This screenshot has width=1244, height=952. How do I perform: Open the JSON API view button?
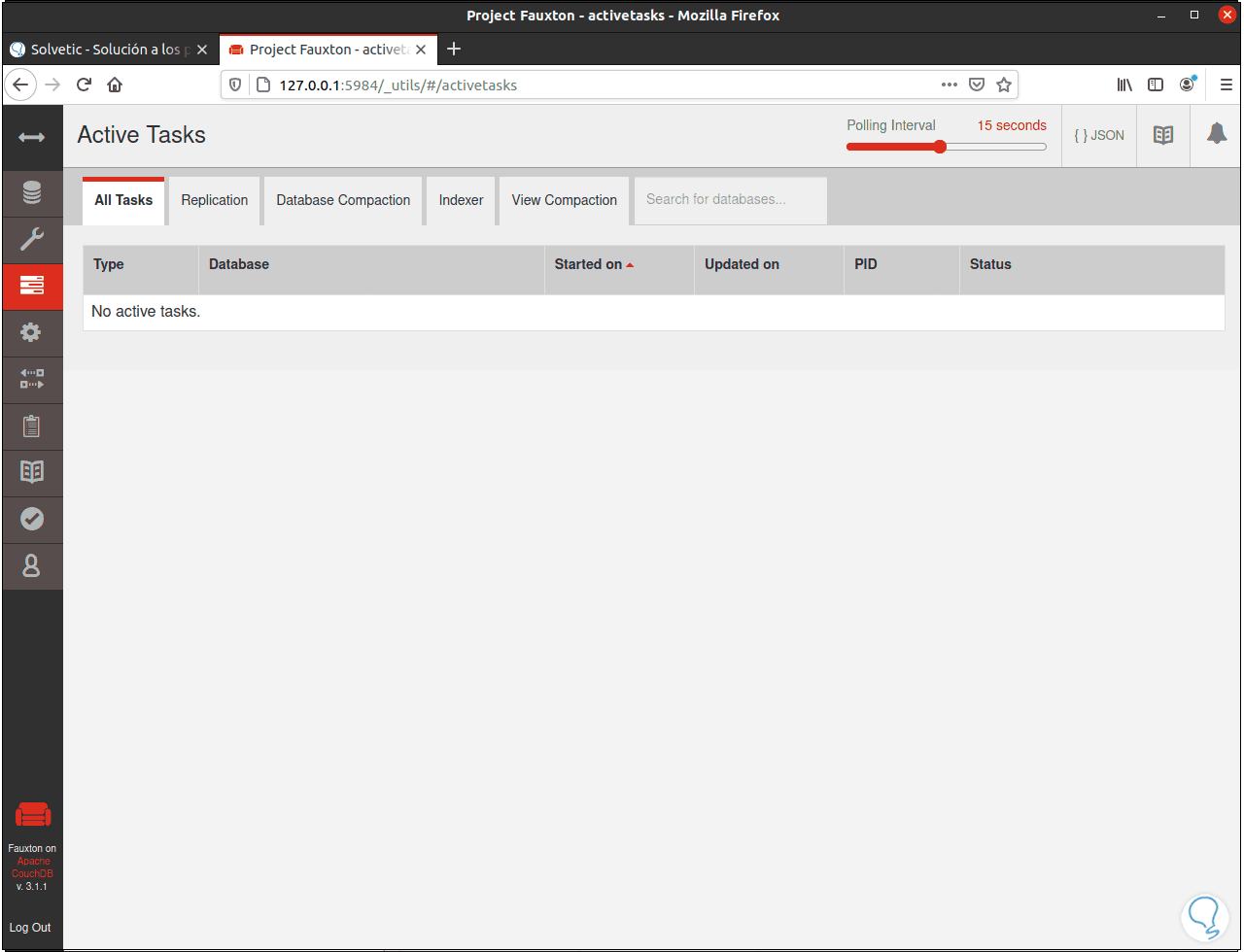[1099, 135]
